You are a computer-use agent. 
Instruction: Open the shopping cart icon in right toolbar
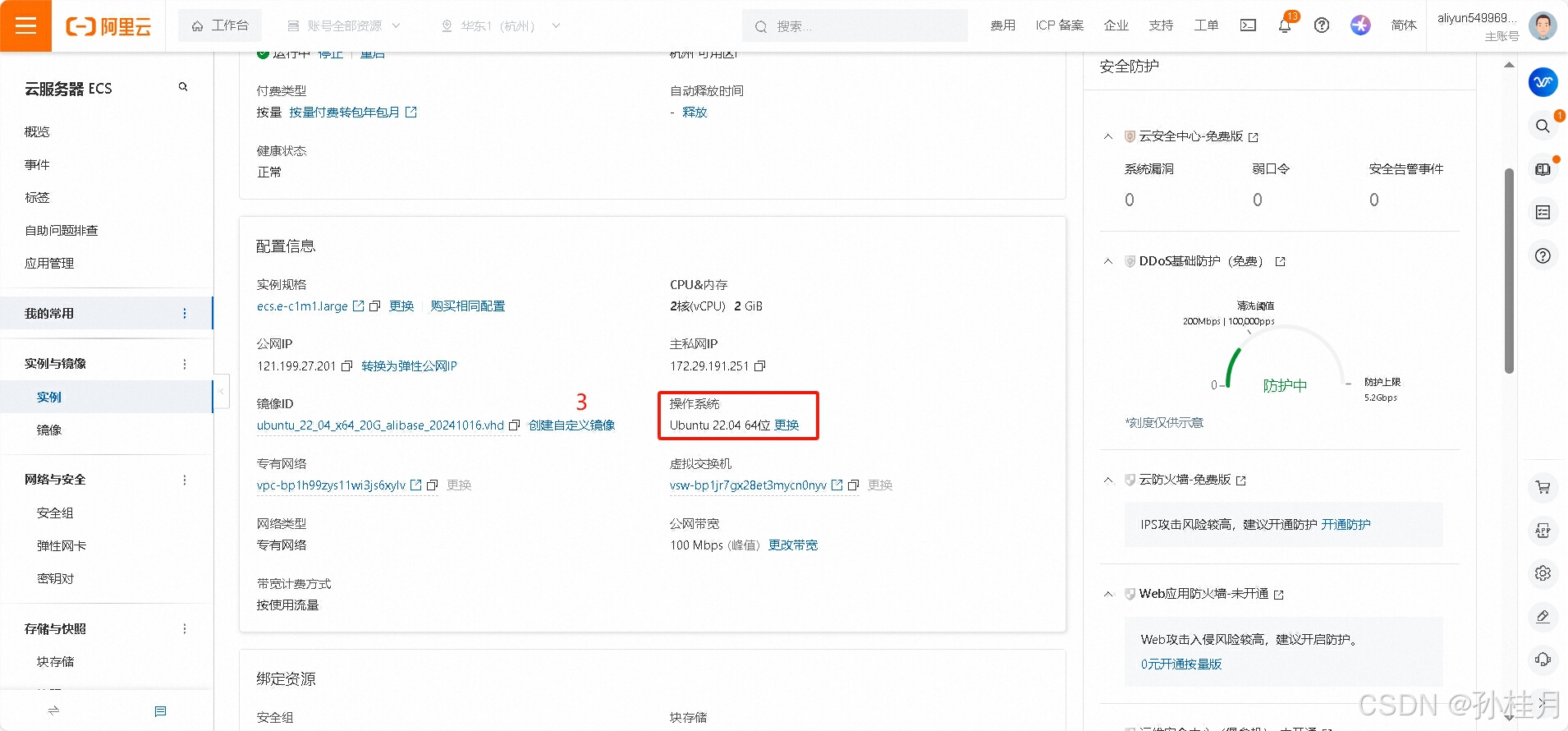tap(1543, 487)
